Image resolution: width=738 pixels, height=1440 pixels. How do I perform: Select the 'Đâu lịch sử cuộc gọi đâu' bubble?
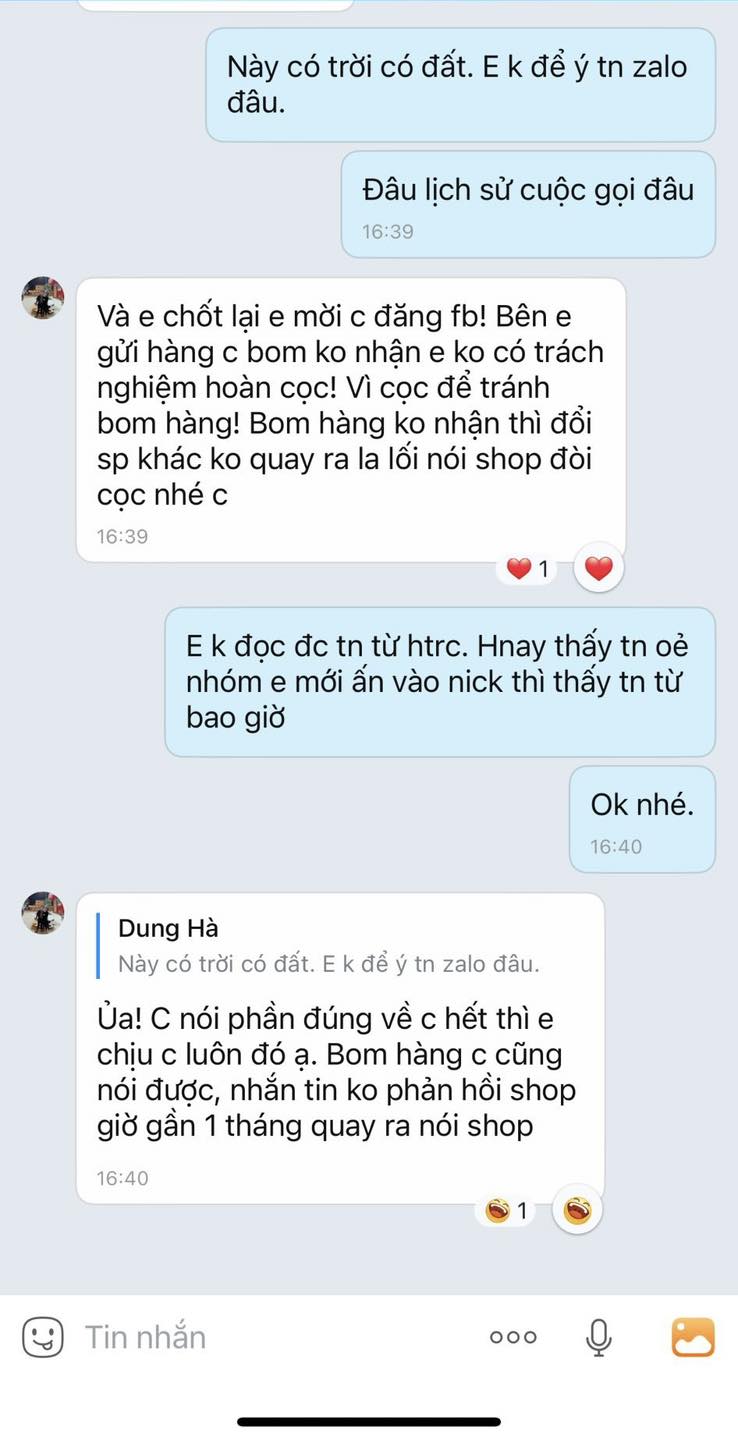pos(528,205)
